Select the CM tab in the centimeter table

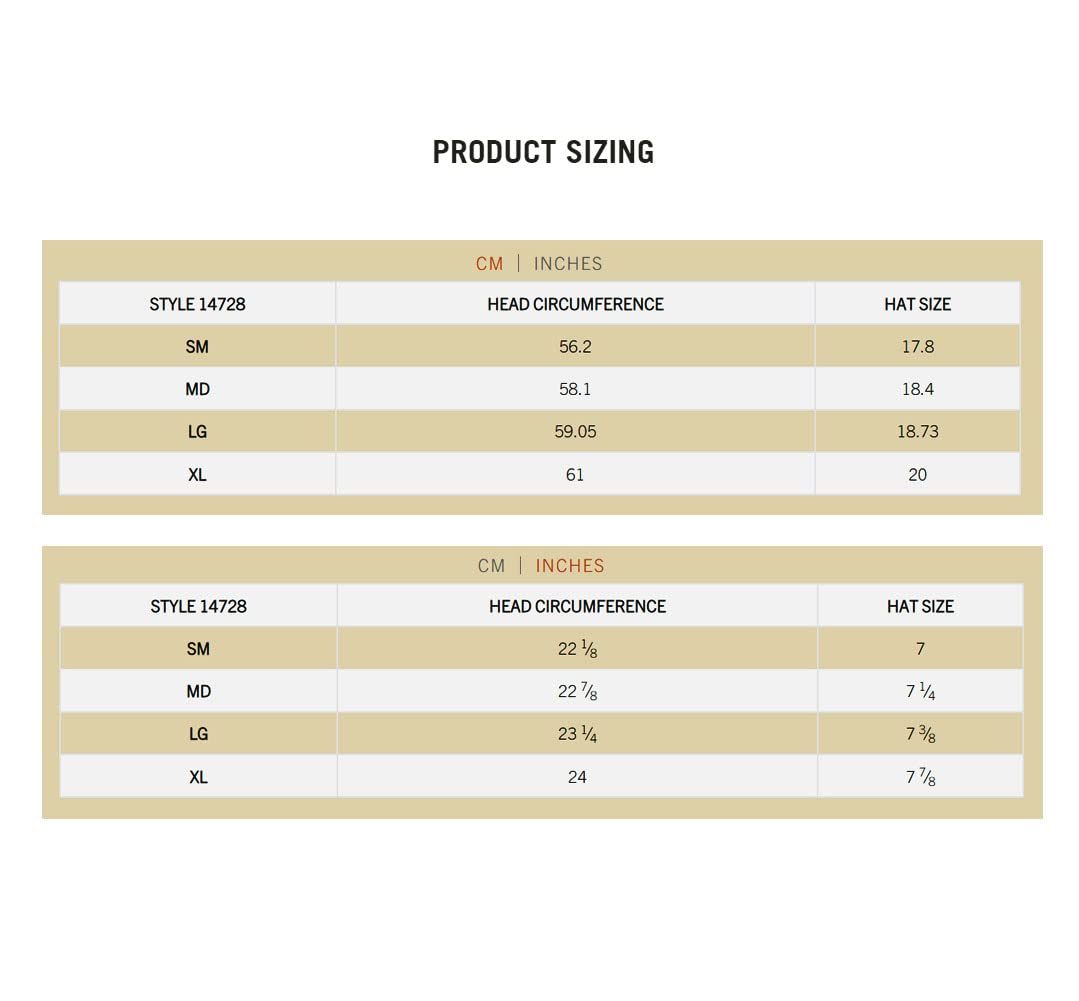point(489,264)
